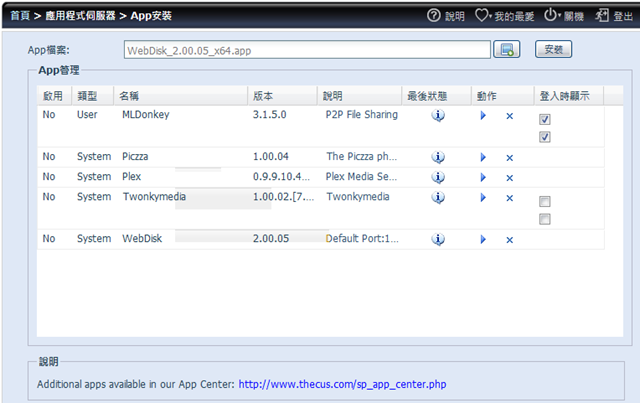
Task: Go to 首頁 in breadcrumb
Action: (x=20, y=16)
